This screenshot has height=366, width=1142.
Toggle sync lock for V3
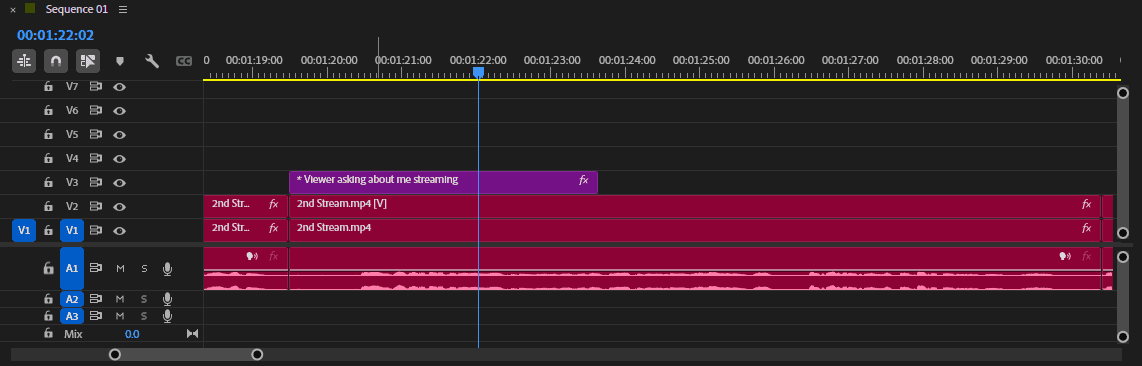click(95, 183)
